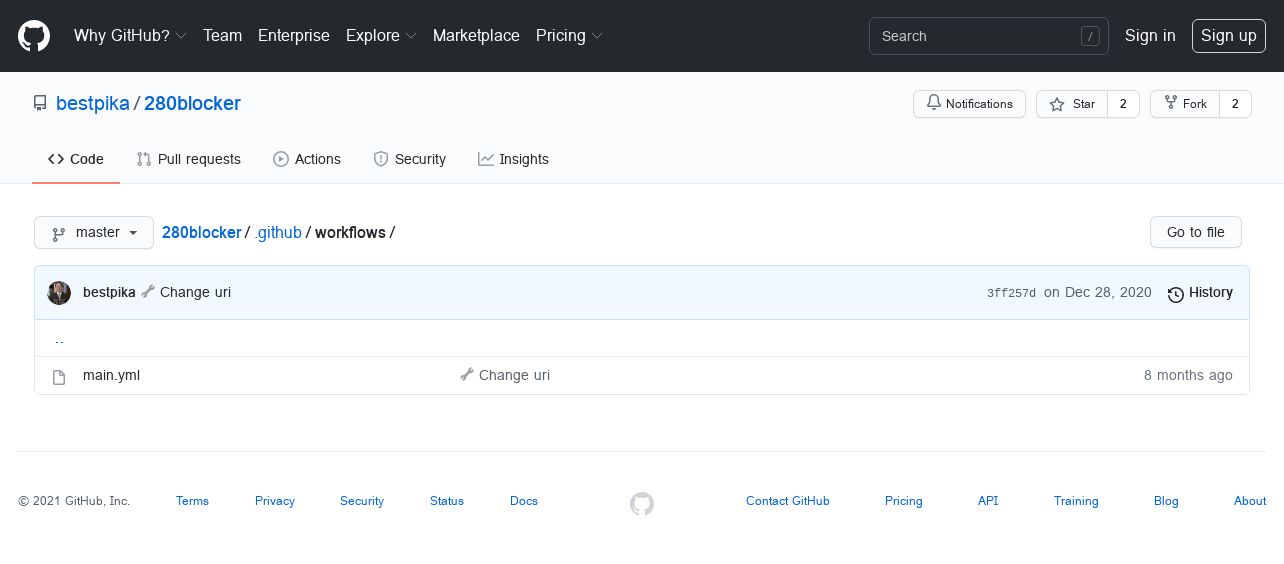This screenshot has width=1284, height=564.
Task: Fork the repository using Fork button
Action: [x=1185, y=104]
